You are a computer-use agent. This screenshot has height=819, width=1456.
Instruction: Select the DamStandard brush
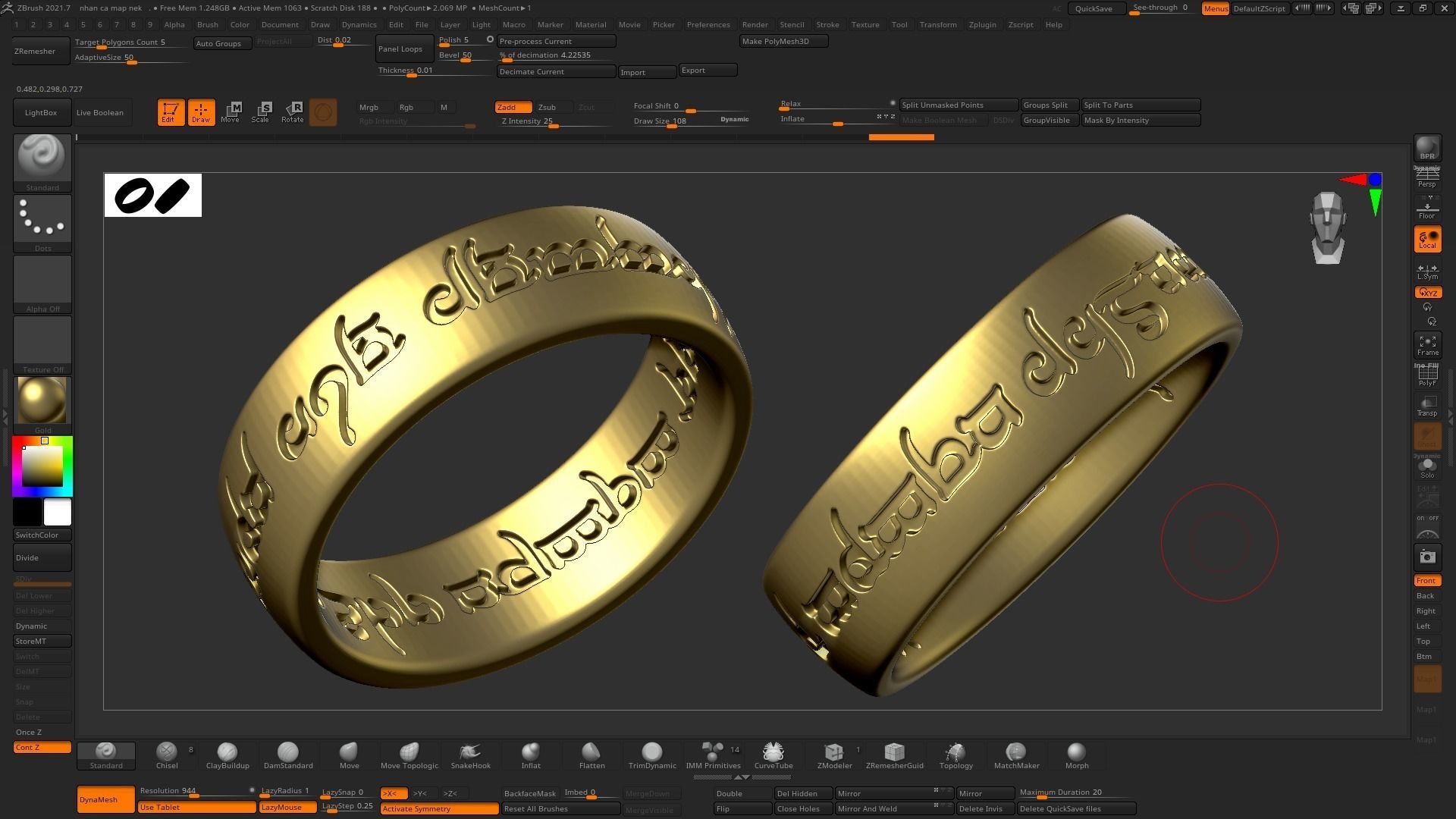pos(288,756)
